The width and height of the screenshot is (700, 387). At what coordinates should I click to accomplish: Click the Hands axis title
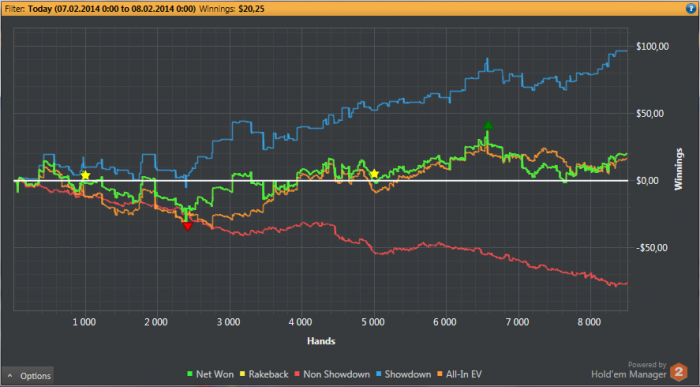pos(321,341)
